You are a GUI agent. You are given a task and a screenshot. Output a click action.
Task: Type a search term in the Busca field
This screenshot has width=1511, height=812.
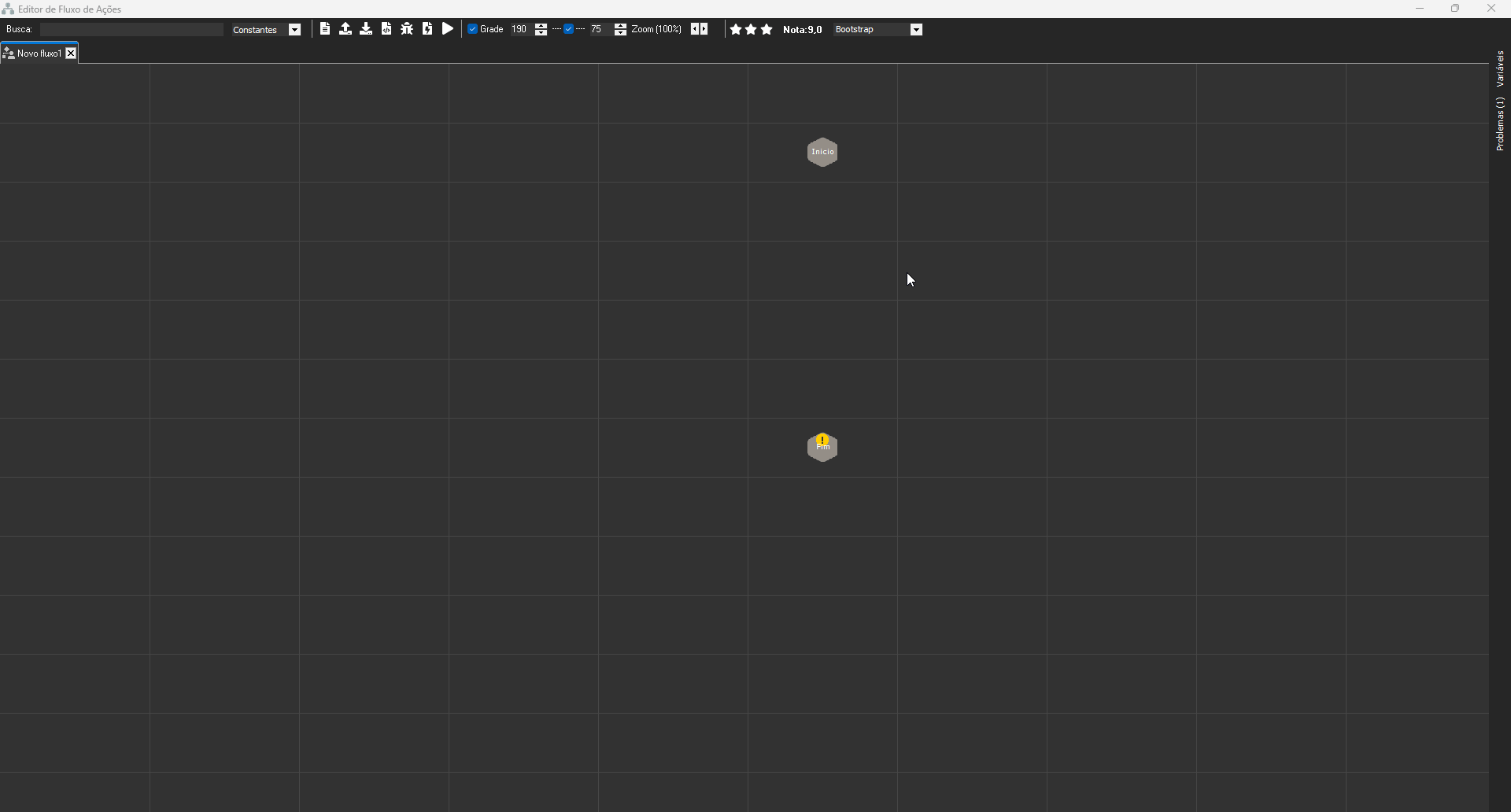(130, 29)
